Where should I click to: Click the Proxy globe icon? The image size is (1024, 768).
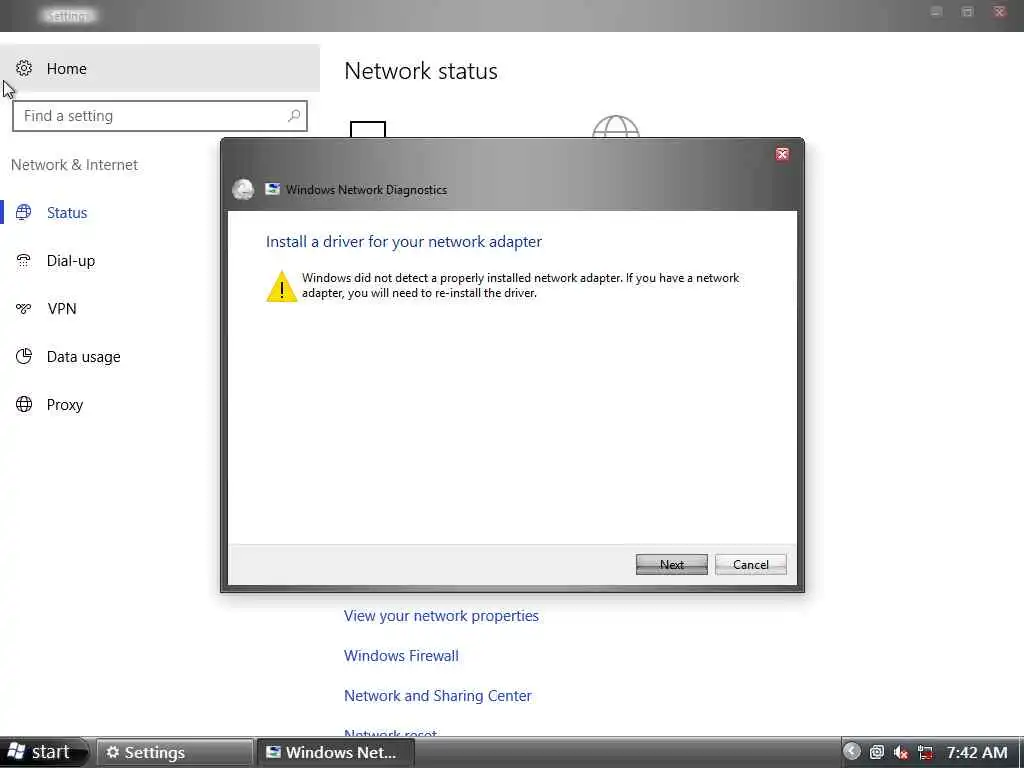[x=24, y=404]
